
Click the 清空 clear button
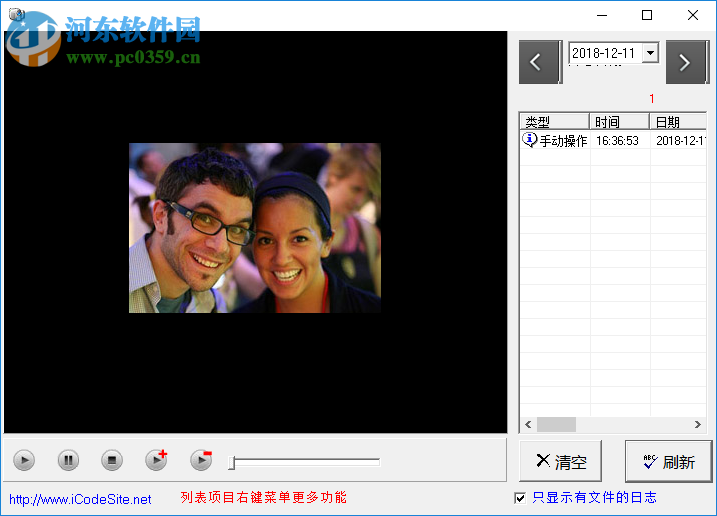[560, 461]
